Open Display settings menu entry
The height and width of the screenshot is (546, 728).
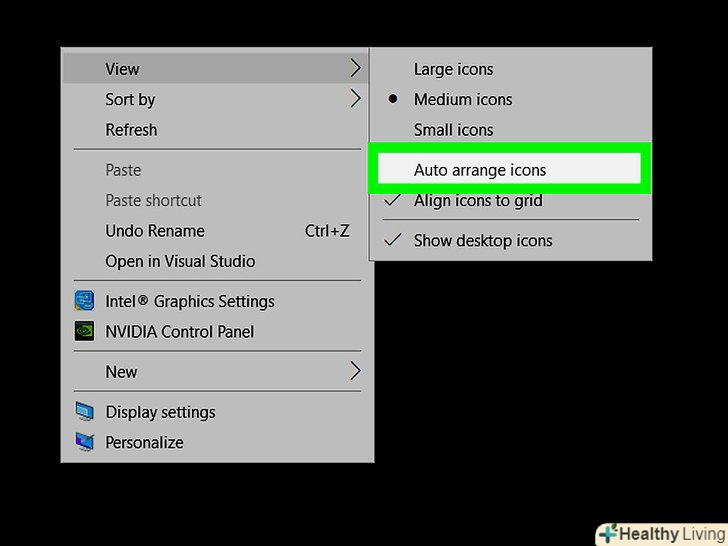click(160, 412)
